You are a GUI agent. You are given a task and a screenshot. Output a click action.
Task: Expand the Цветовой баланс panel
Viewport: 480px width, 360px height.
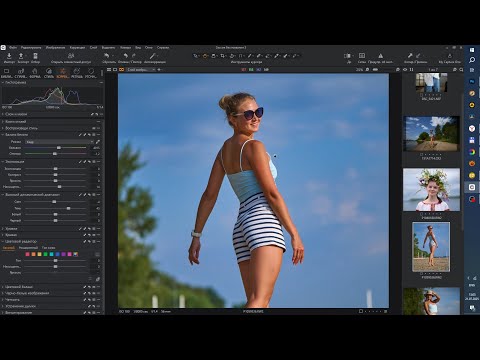click(3, 287)
